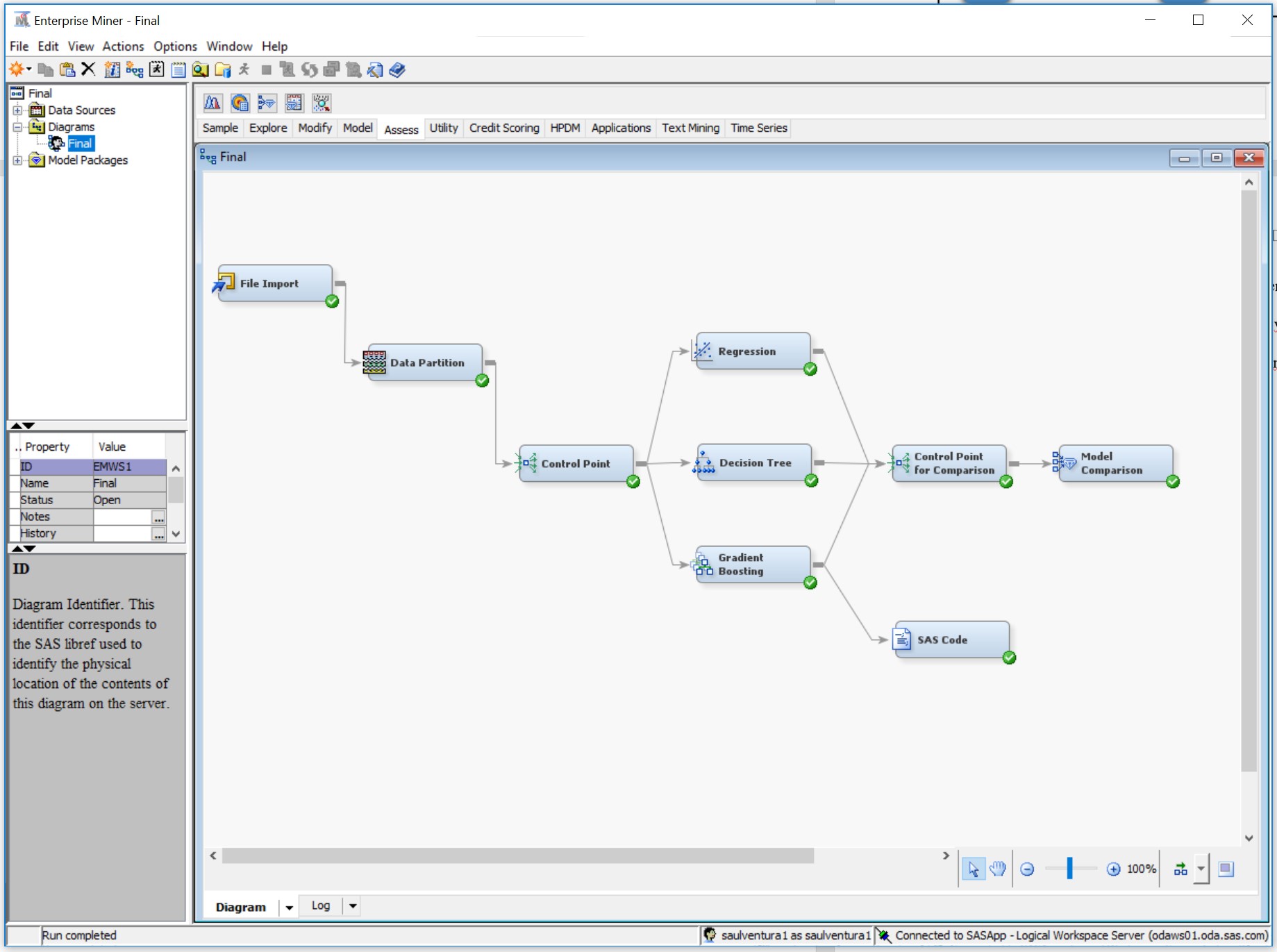Click the blue Help book toolbar icon
1277x952 pixels.
pyautogui.click(x=397, y=69)
